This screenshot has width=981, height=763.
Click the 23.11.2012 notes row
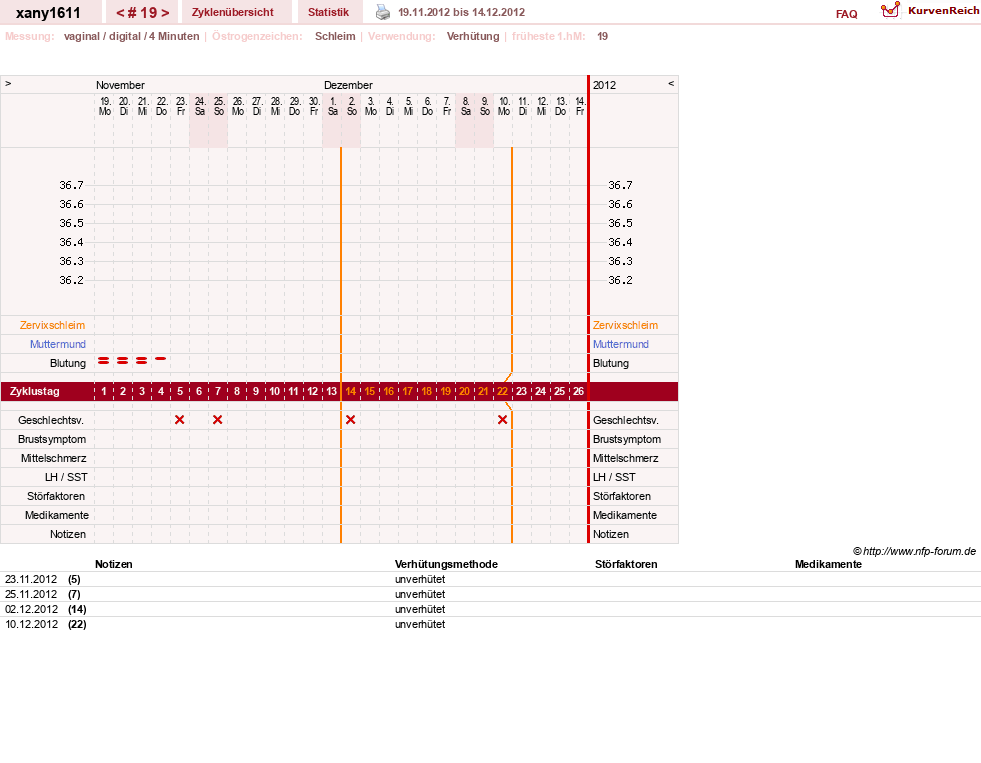point(490,579)
